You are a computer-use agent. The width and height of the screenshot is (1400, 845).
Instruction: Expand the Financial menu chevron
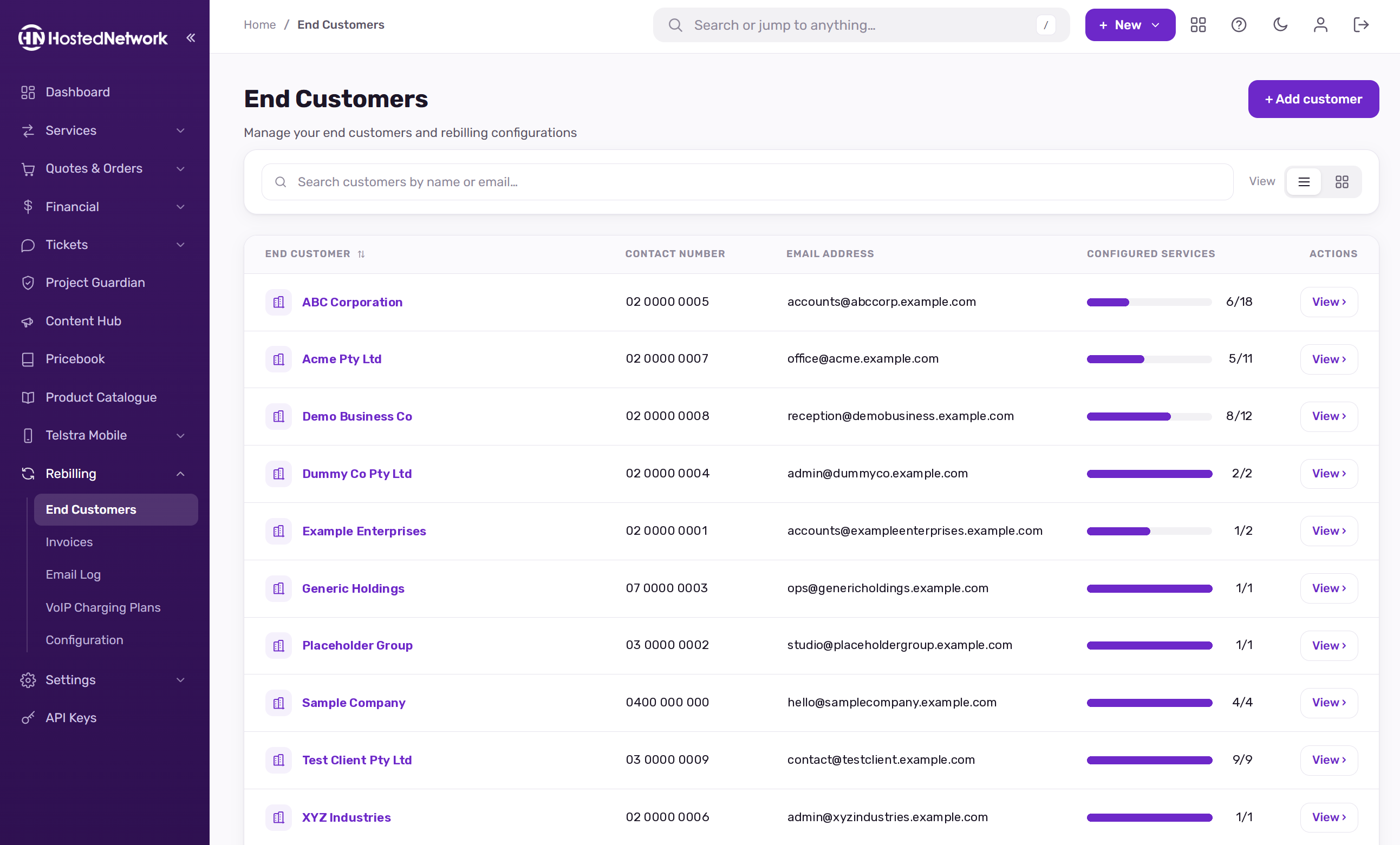(x=181, y=207)
